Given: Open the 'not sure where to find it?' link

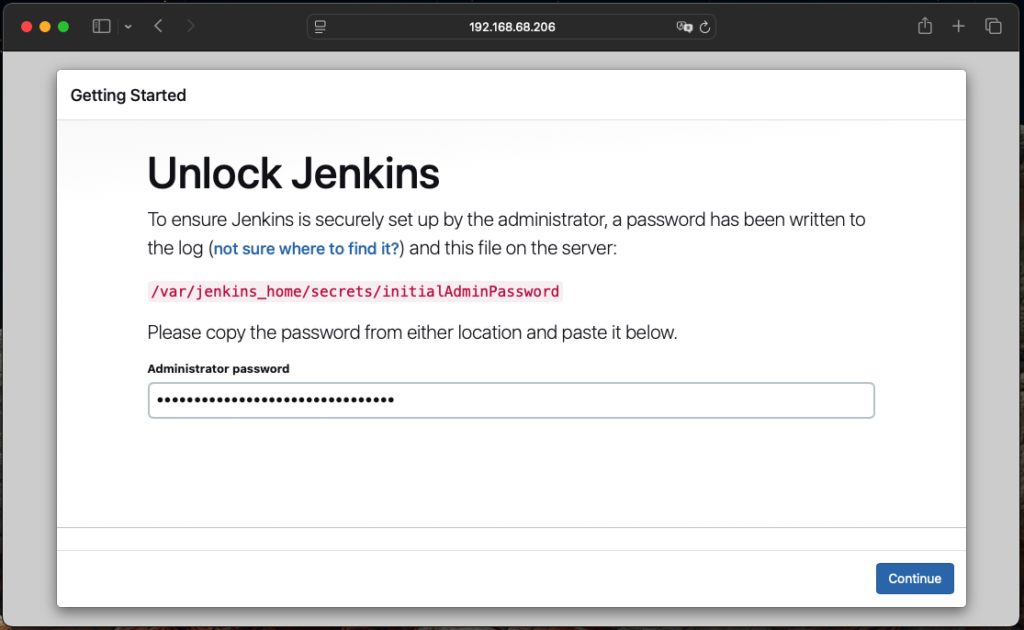Looking at the screenshot, I should click(x=306, y=249).
